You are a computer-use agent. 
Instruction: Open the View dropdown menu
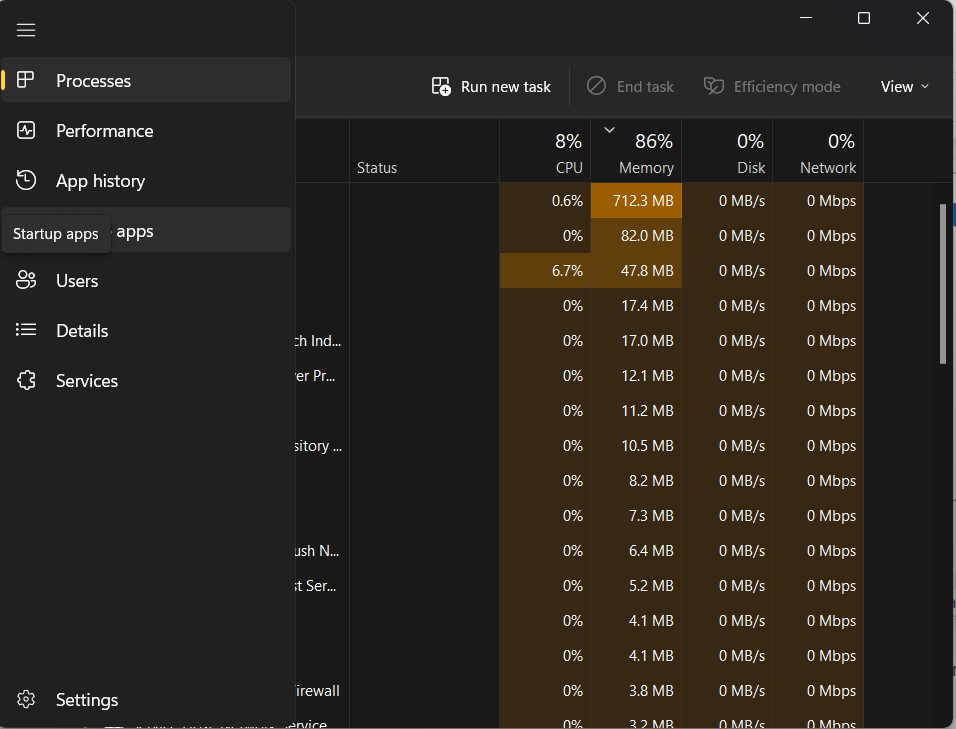point(903,86)
